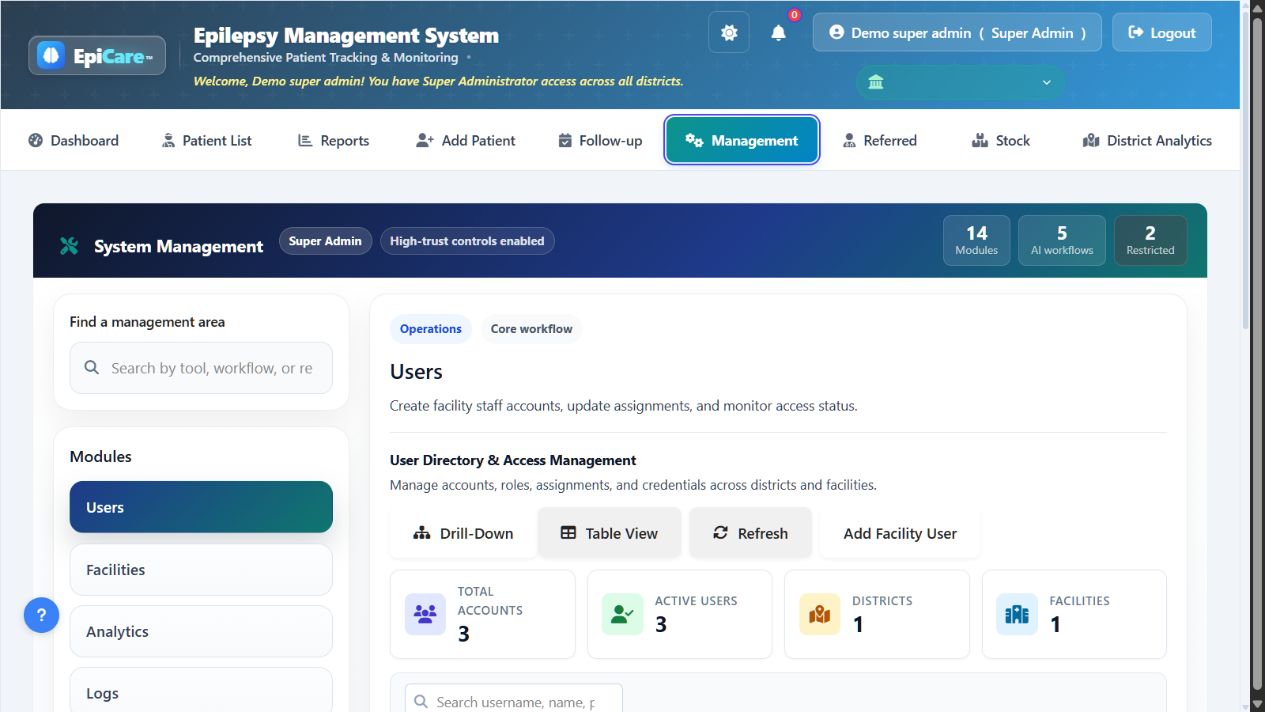Click the 2 Restricted counter

1150,240
